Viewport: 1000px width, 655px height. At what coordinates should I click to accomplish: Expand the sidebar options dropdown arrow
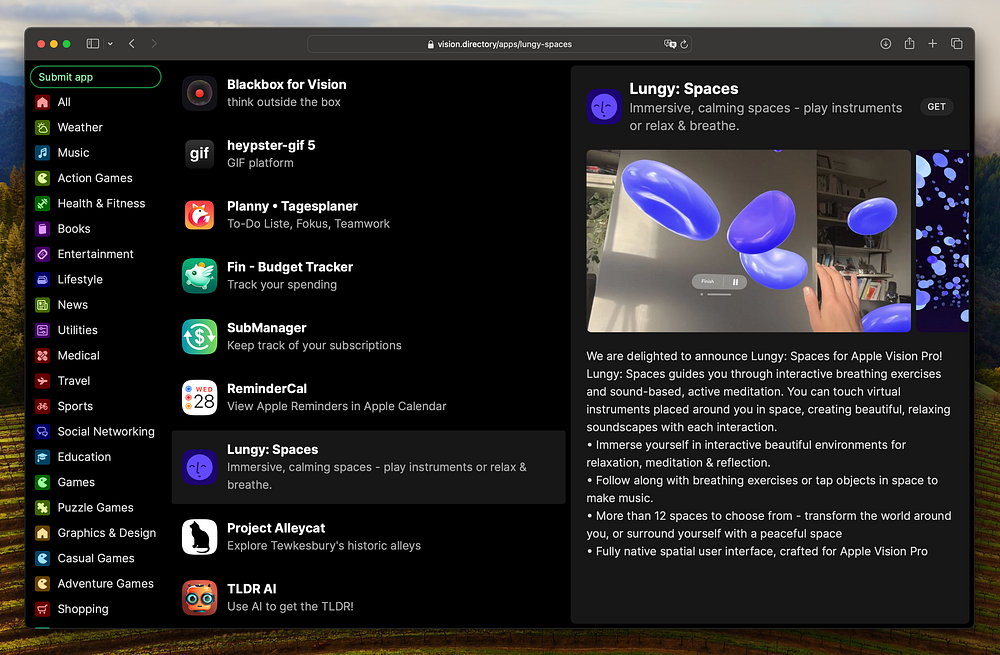click(x=110, y=44)
